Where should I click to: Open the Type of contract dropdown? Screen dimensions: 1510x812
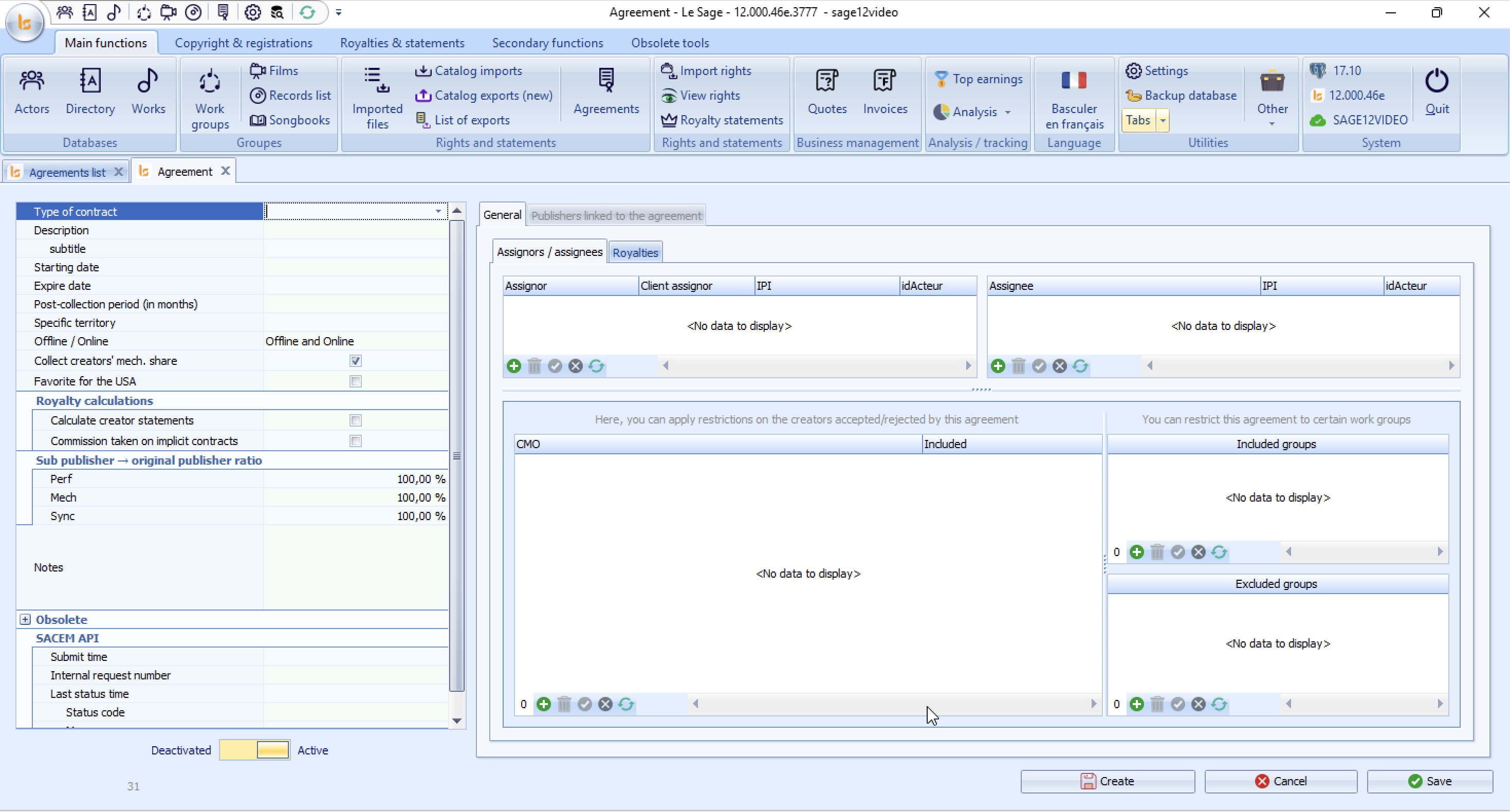click(x=438, y=211)
